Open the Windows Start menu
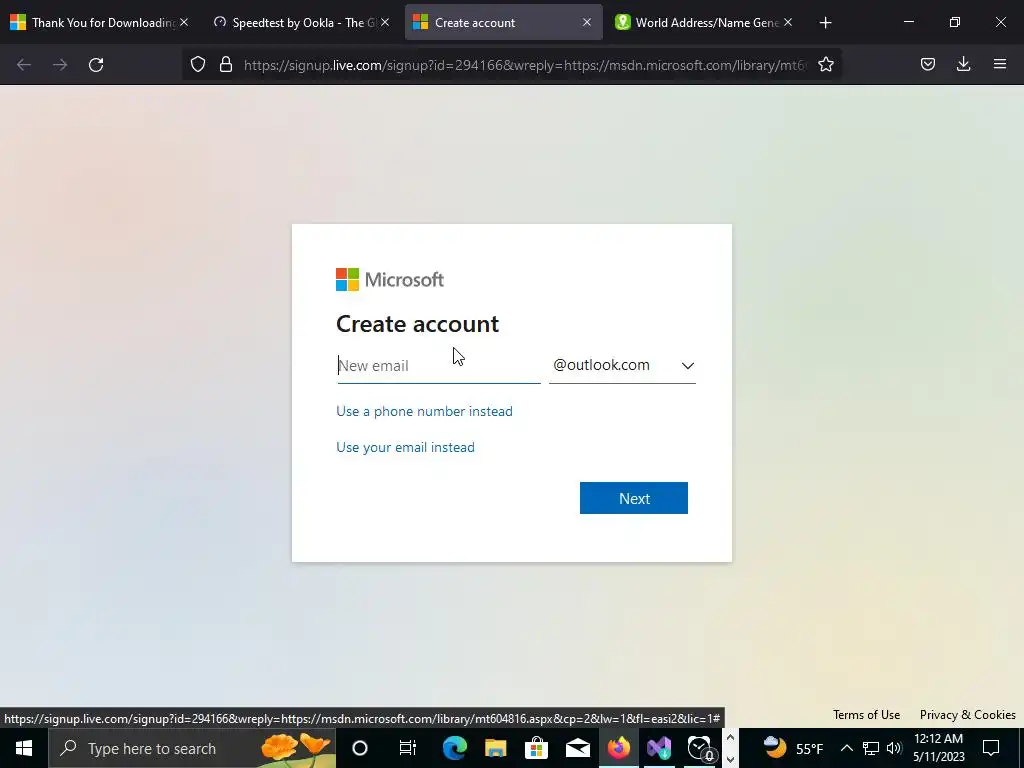 click(x=24, y=748)
